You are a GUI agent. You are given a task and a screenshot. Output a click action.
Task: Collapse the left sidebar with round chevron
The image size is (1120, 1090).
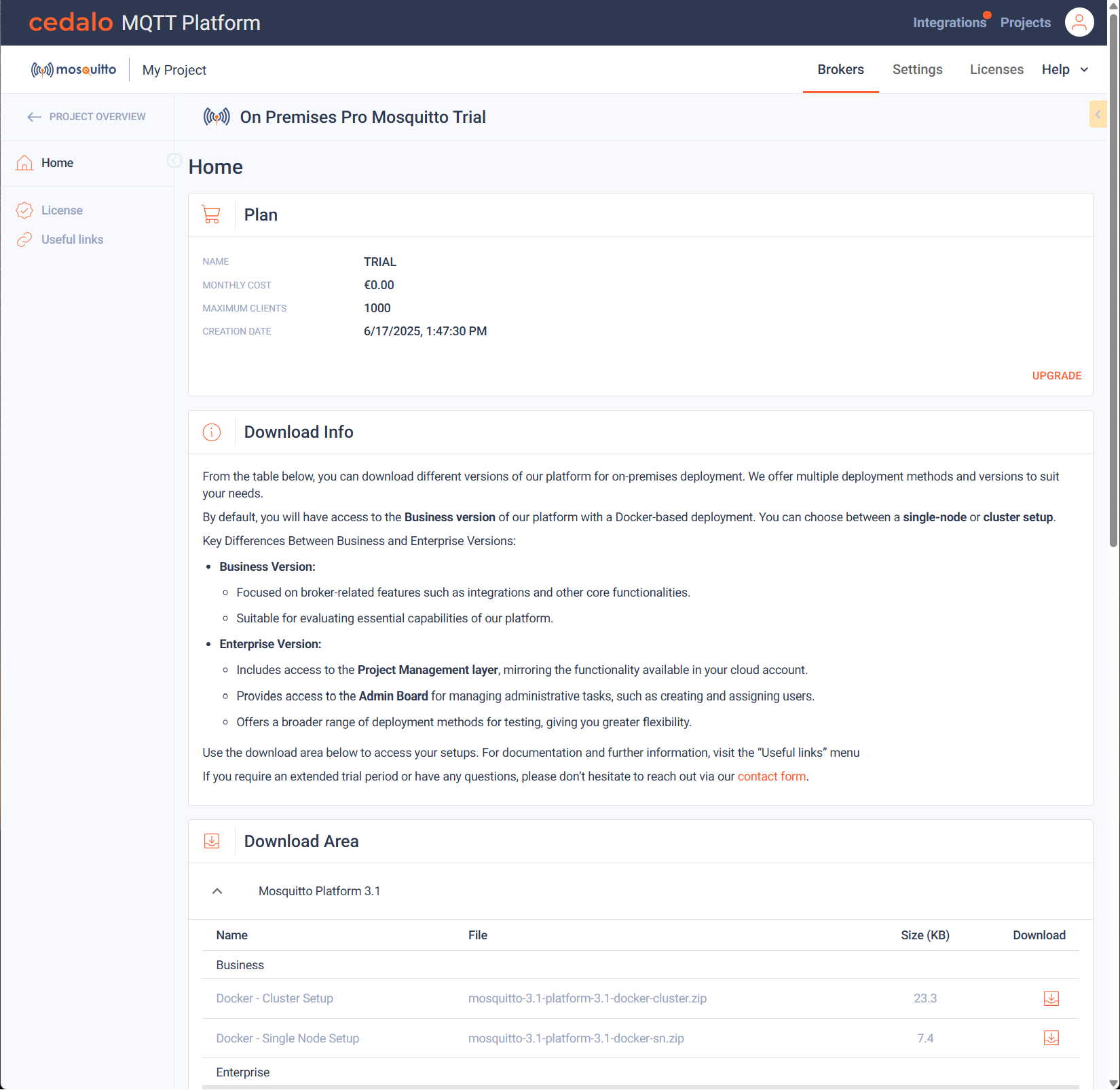click(174, 161)
